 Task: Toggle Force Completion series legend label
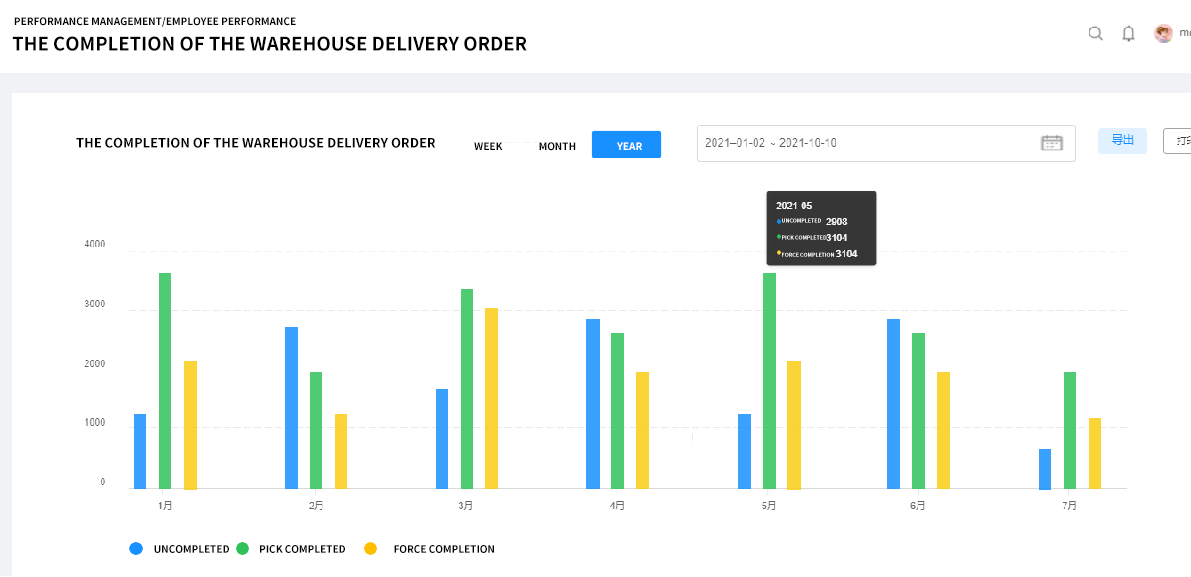(x=444, y=549)
